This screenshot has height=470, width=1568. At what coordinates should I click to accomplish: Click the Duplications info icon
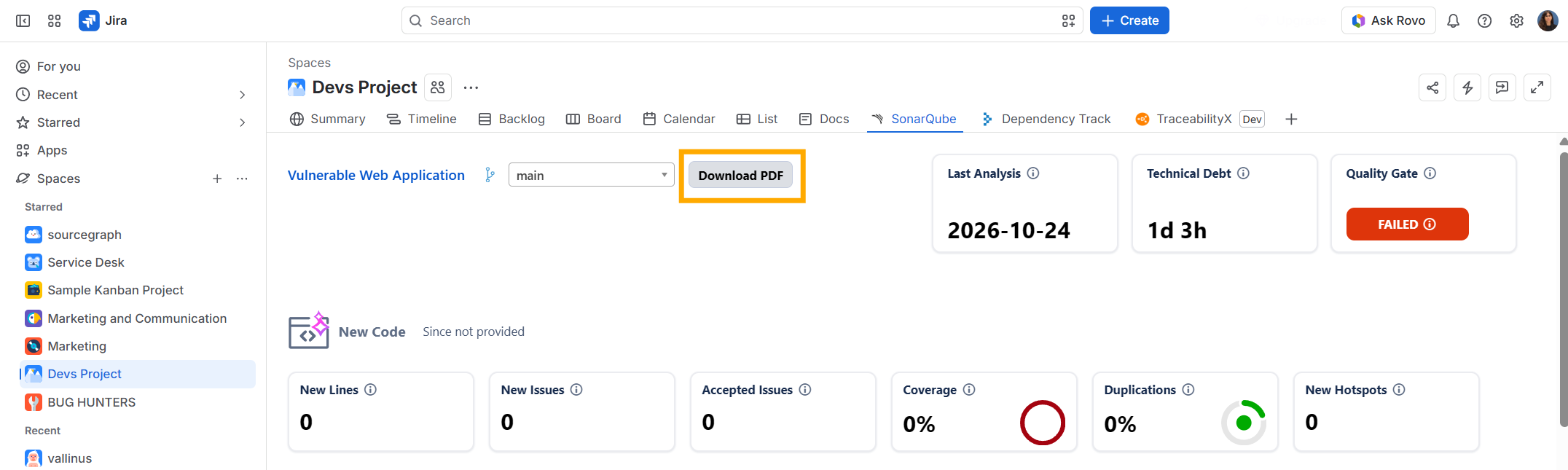coord(1188,390)
